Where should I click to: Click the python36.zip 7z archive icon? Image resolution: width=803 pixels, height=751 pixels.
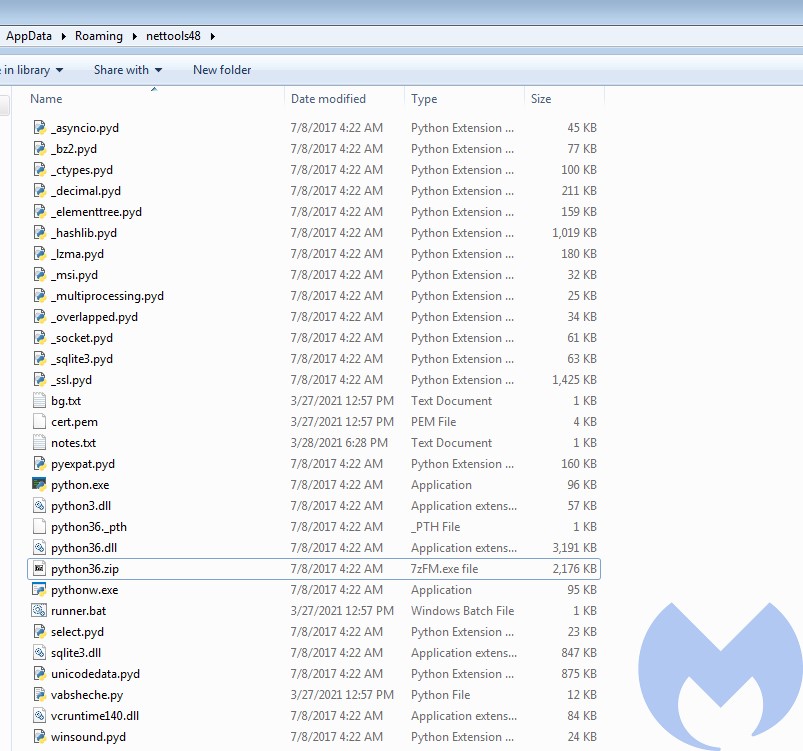(x=39, y=568)
